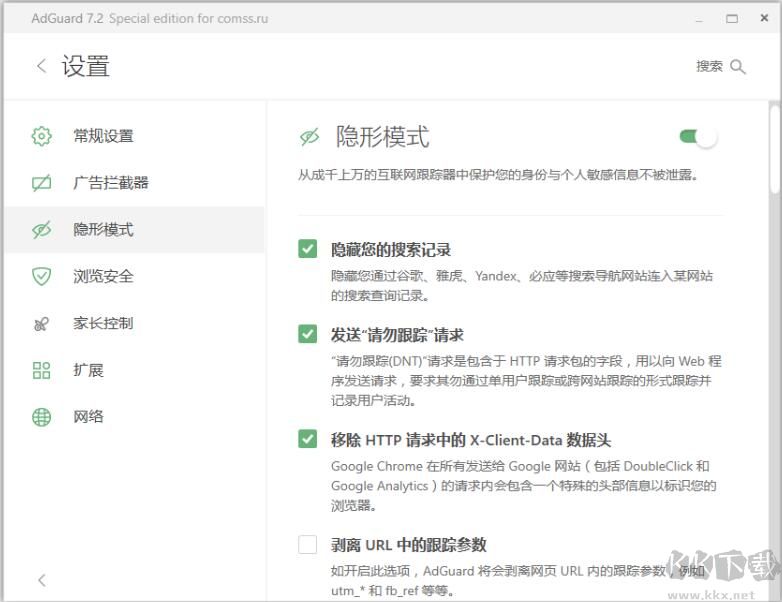Viewport: 782px width, 602px height.
Task: Click the 搜索 label
Action: 709,66
